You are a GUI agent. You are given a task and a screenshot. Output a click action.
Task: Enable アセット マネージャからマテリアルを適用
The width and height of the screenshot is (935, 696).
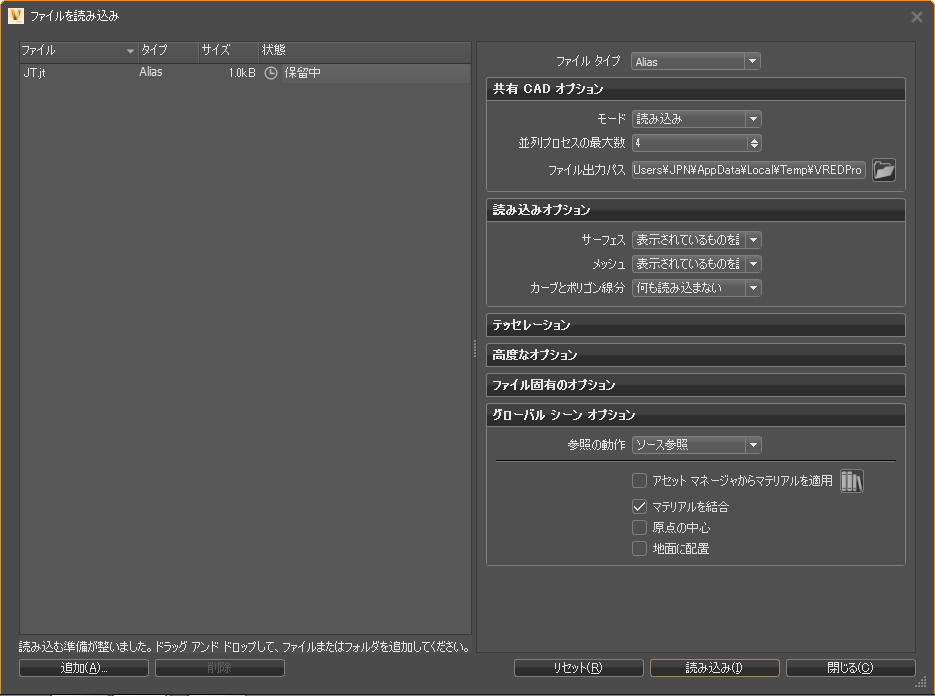click(639, 481)
